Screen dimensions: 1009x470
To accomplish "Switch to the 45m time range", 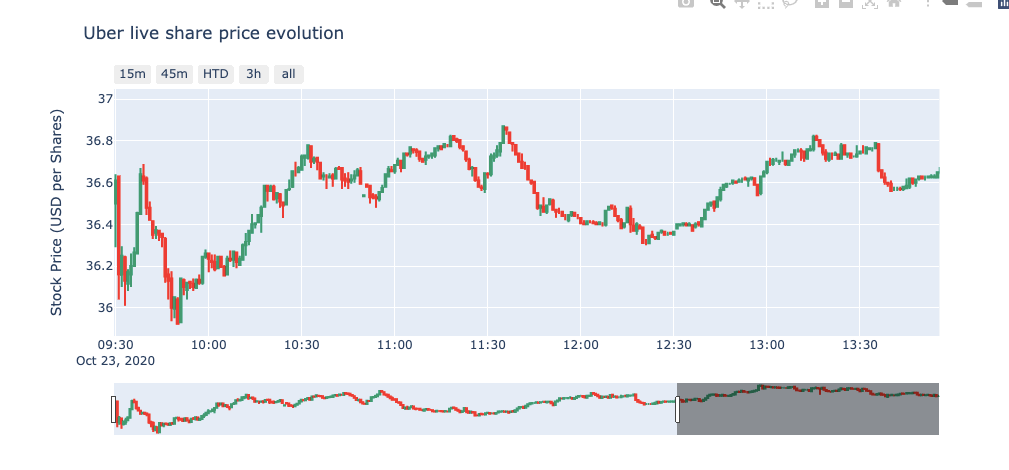I will pyautogui.click(x=174, y=74).
